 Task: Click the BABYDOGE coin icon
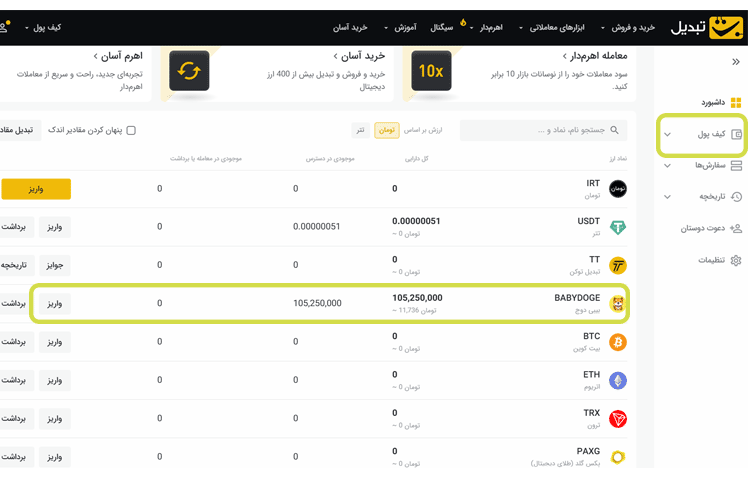click(618, 303)
